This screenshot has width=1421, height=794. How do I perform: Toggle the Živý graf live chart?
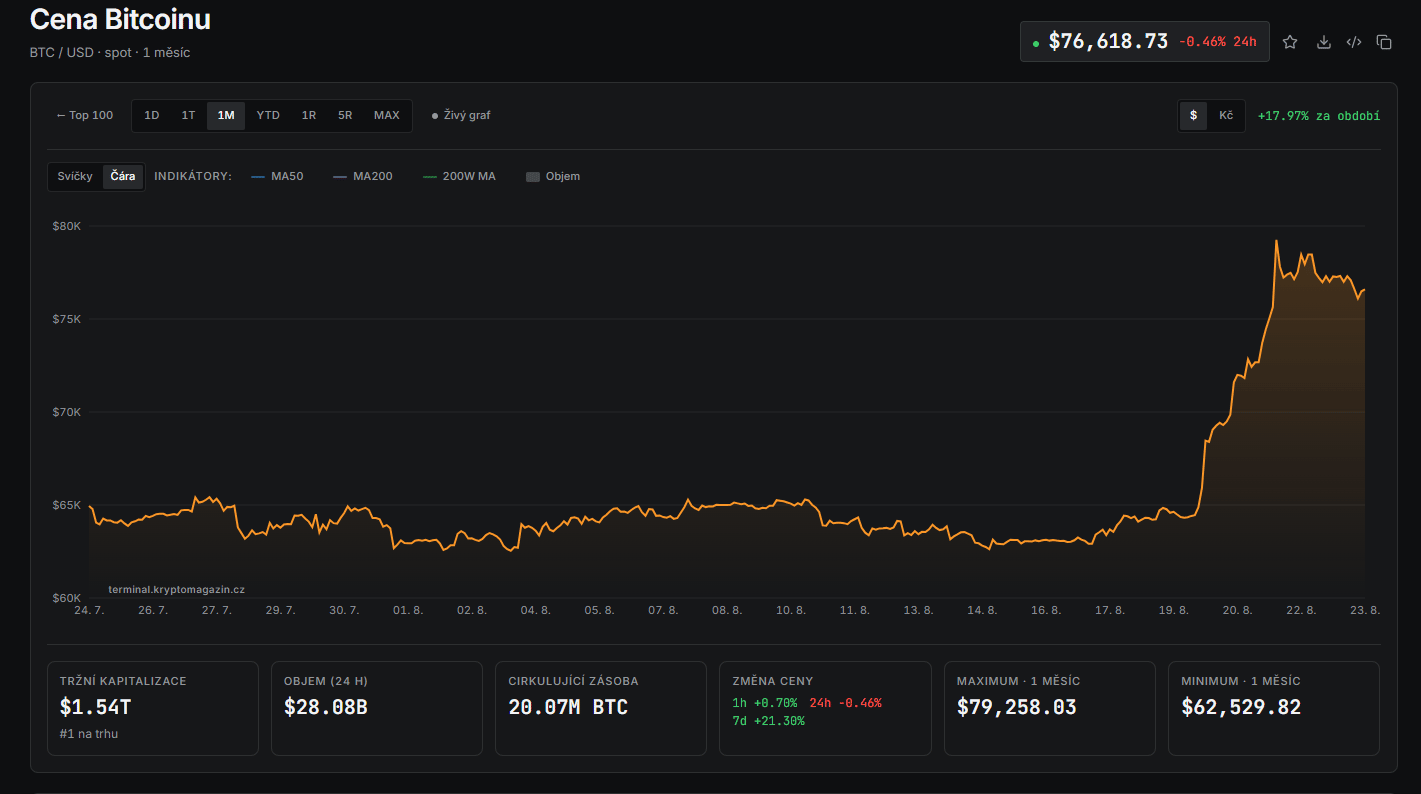tap(461, 115)
